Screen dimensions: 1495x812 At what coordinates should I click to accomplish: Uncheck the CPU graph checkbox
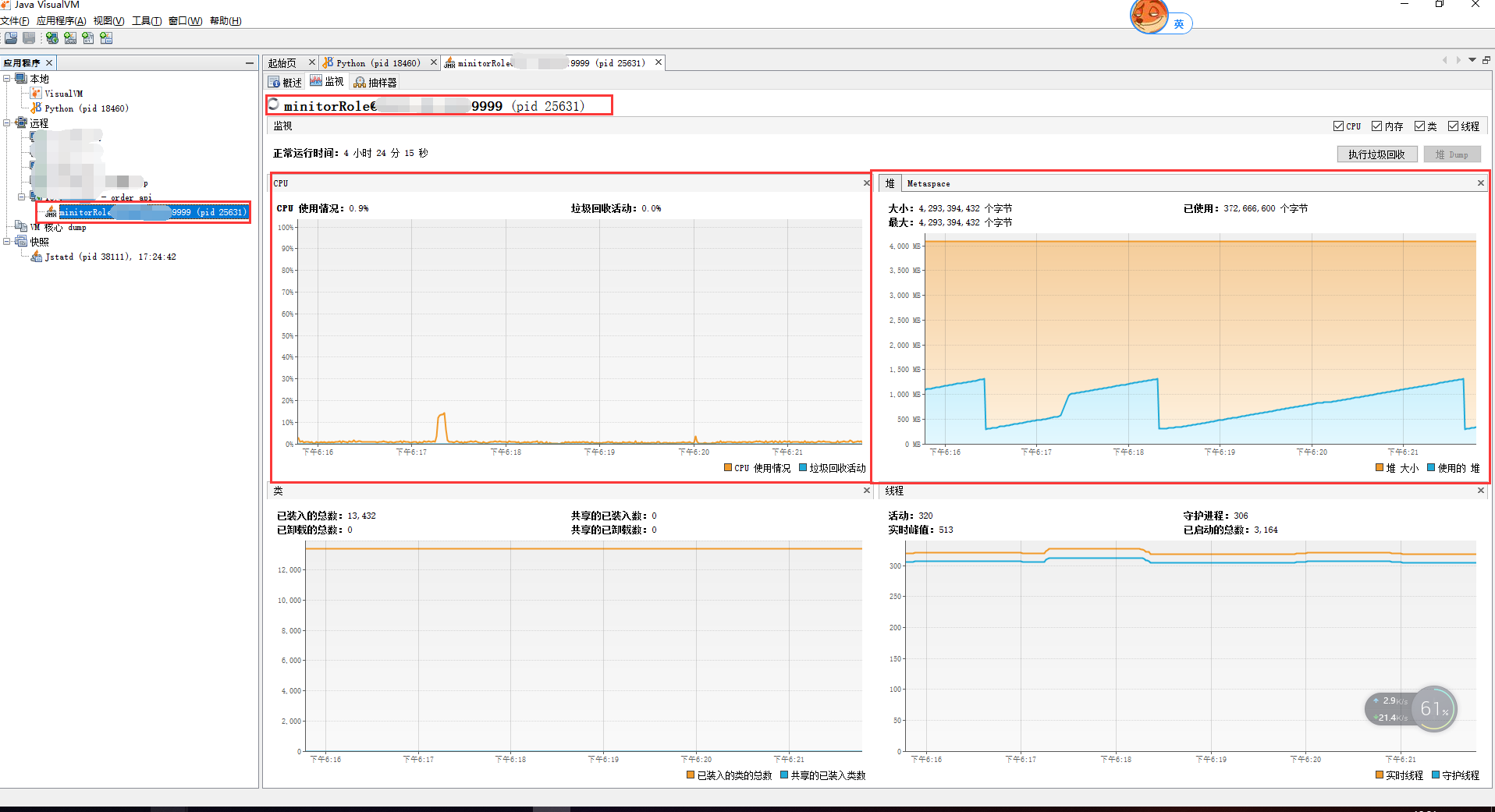coord(1338,126)
